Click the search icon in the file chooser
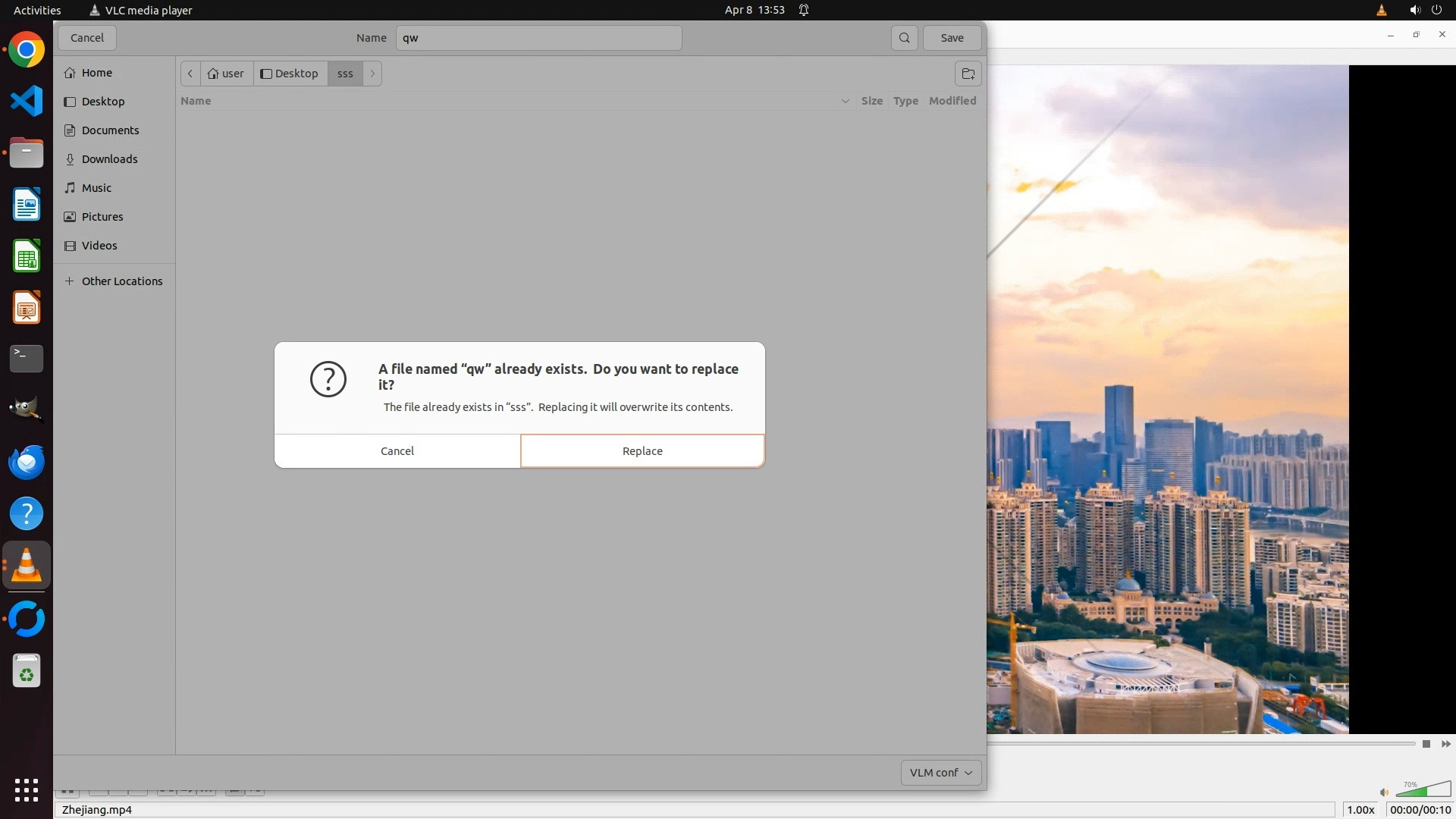This screenshot has height=819, width=1456. coord(904,38)
